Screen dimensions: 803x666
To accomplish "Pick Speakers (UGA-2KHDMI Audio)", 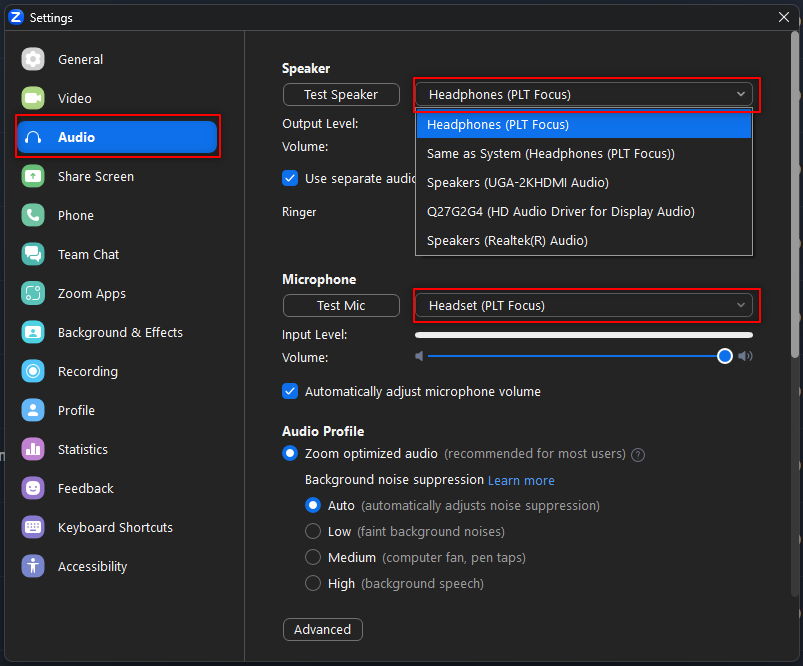I will pyautogui.click(x=584, y=182).
